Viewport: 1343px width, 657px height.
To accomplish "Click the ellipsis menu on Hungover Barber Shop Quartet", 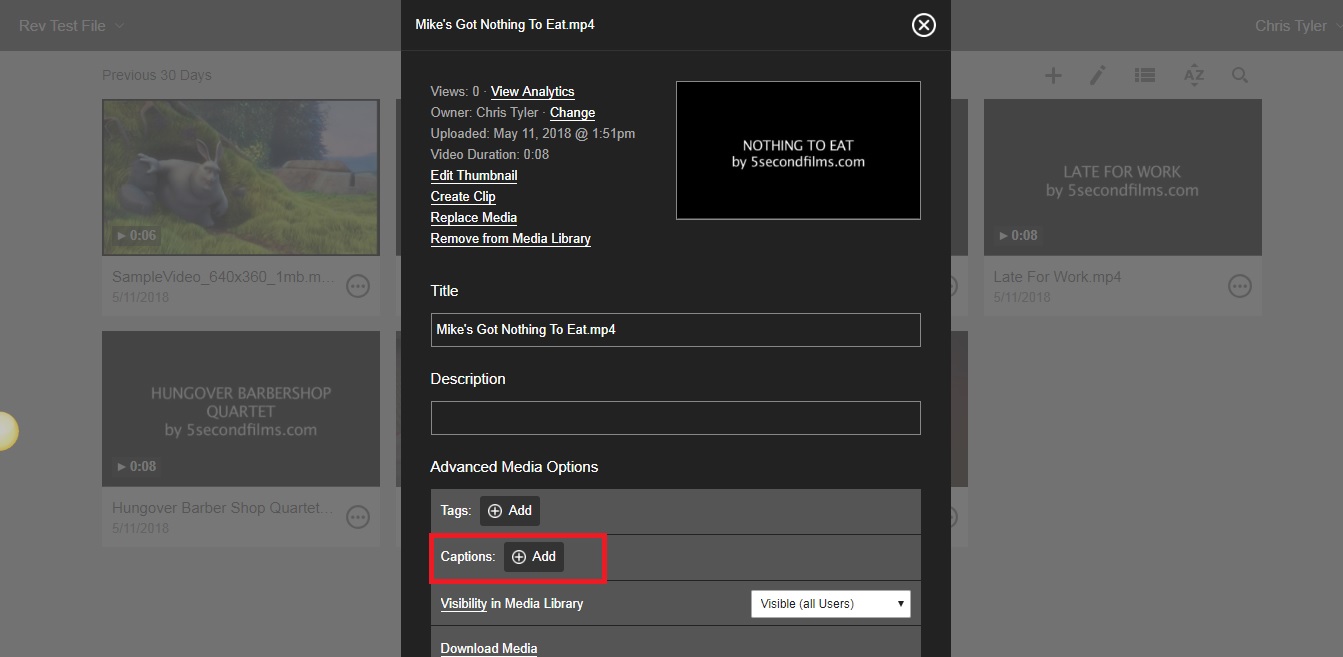I will (x=357, y=516).
